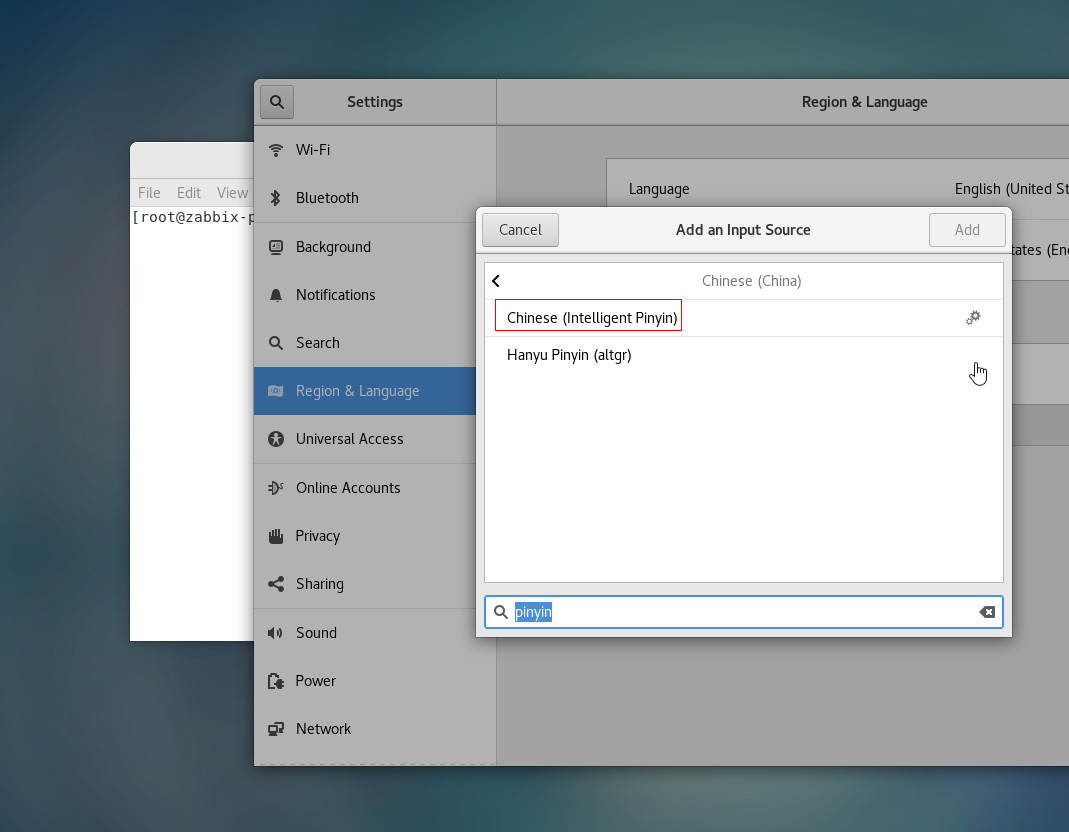Go back from Chinese (China) list
The height and width of the screenshot is (832, 1069).
coord(496,281)
